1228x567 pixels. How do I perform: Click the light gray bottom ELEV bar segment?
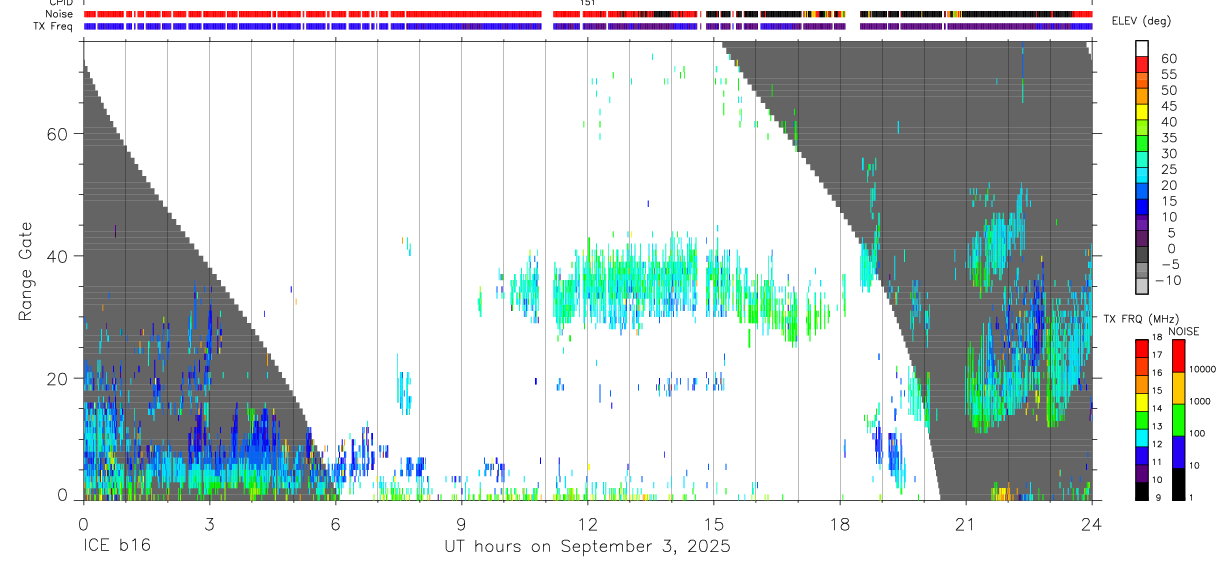(x=1142, y=286)
